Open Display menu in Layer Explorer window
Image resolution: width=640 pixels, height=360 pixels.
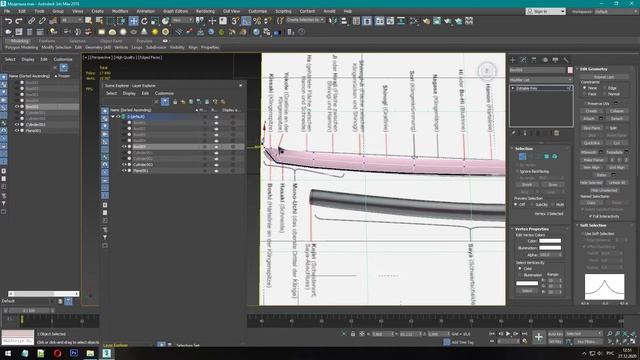click(129, 93)
